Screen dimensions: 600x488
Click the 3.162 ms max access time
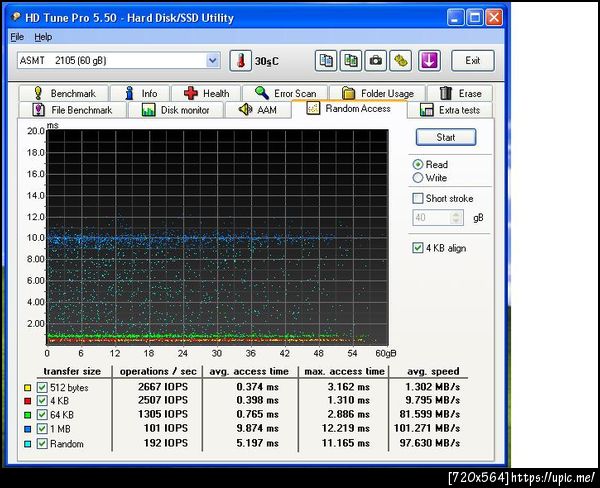349,387
